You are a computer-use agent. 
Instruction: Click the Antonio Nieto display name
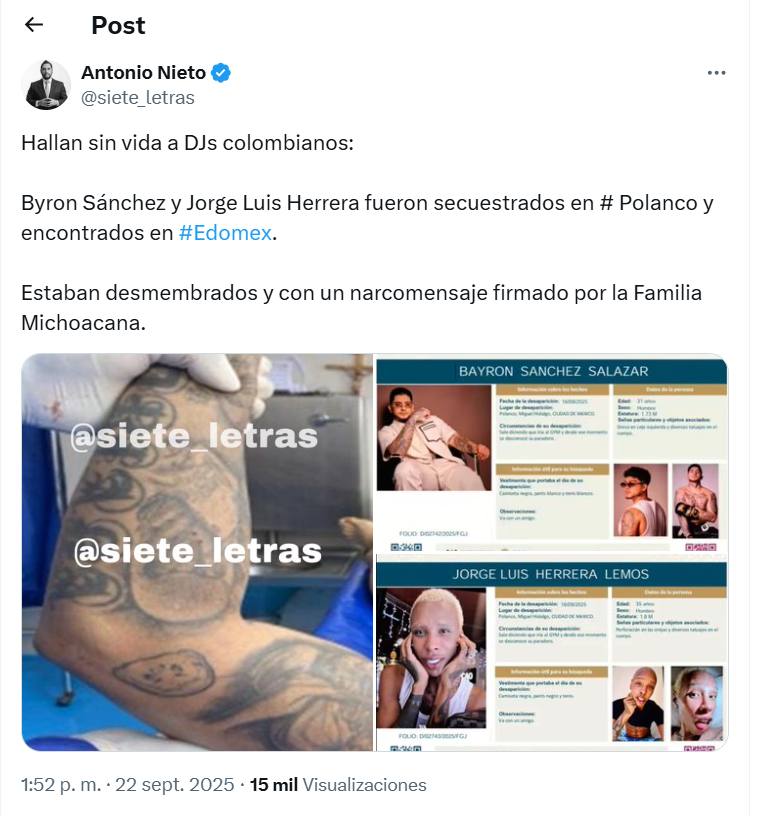pyautogui.click(x=144, y=73)
